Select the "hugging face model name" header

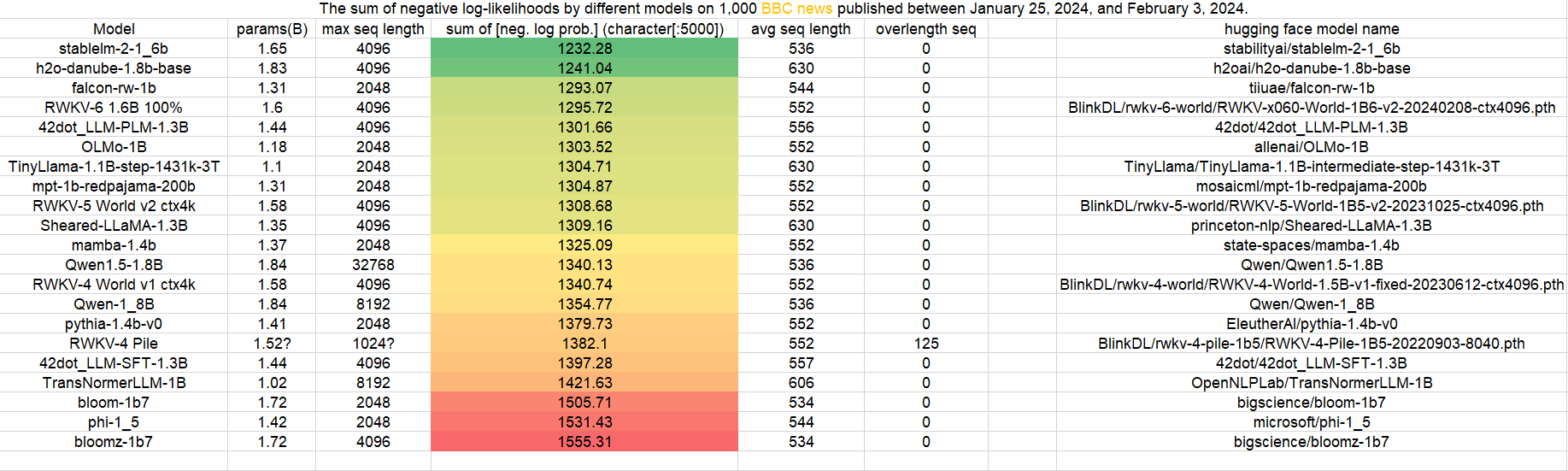click(1312, 29)
